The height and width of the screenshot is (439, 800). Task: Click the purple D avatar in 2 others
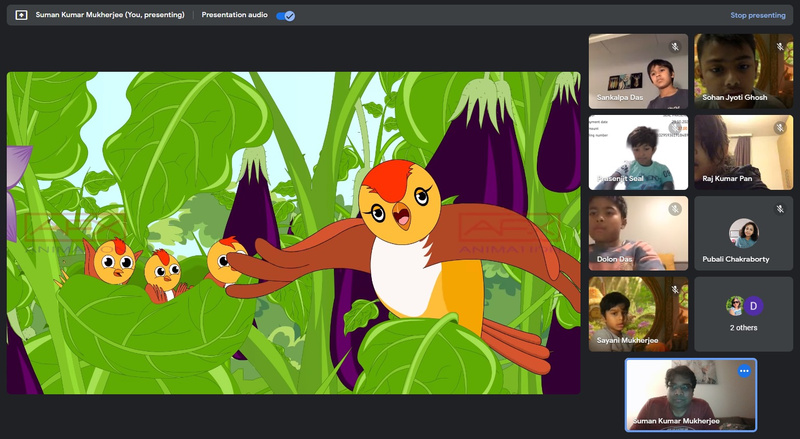click(755, 306)
